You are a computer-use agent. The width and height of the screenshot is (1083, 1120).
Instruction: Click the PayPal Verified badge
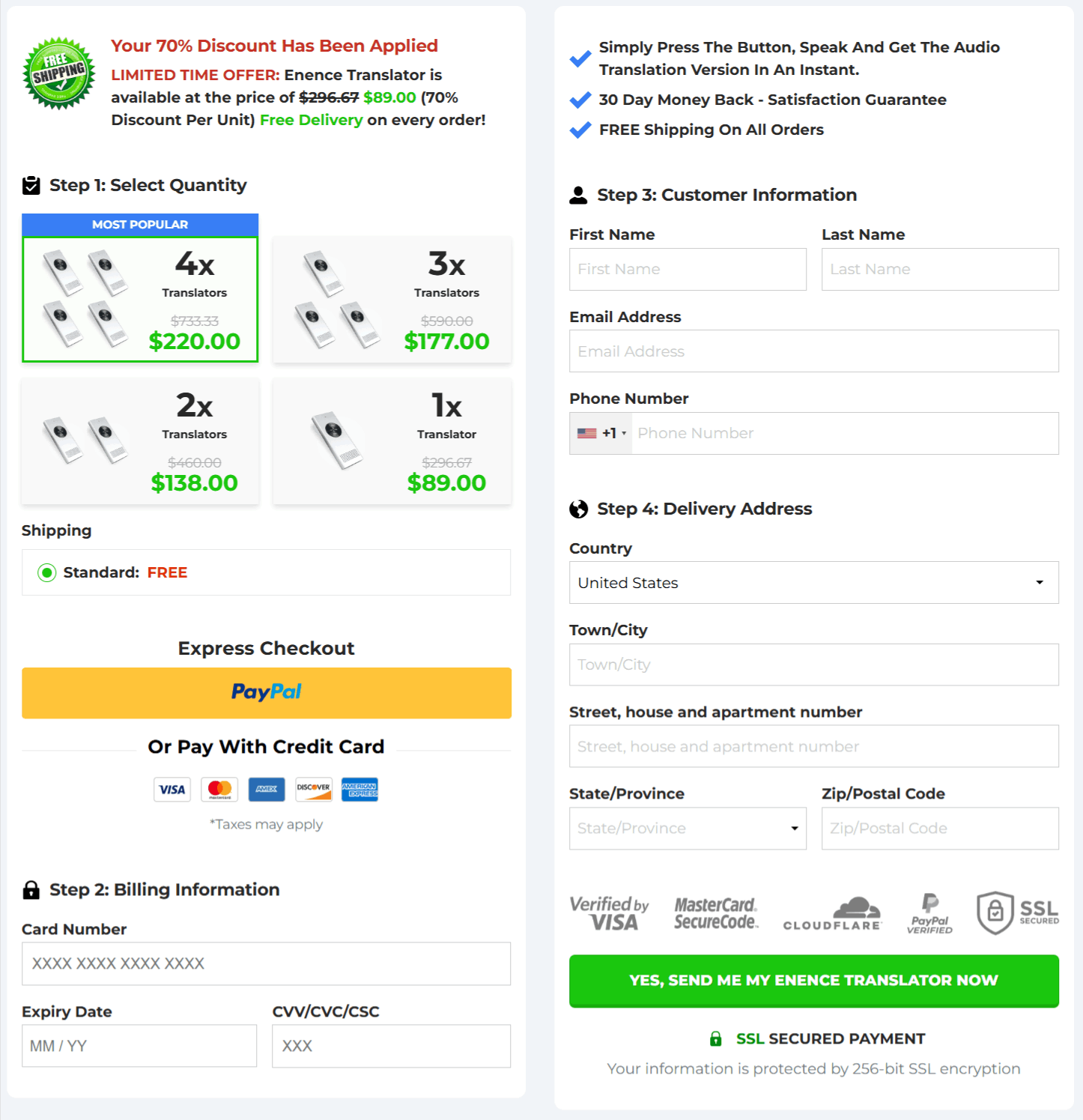[x=929, y=912]
